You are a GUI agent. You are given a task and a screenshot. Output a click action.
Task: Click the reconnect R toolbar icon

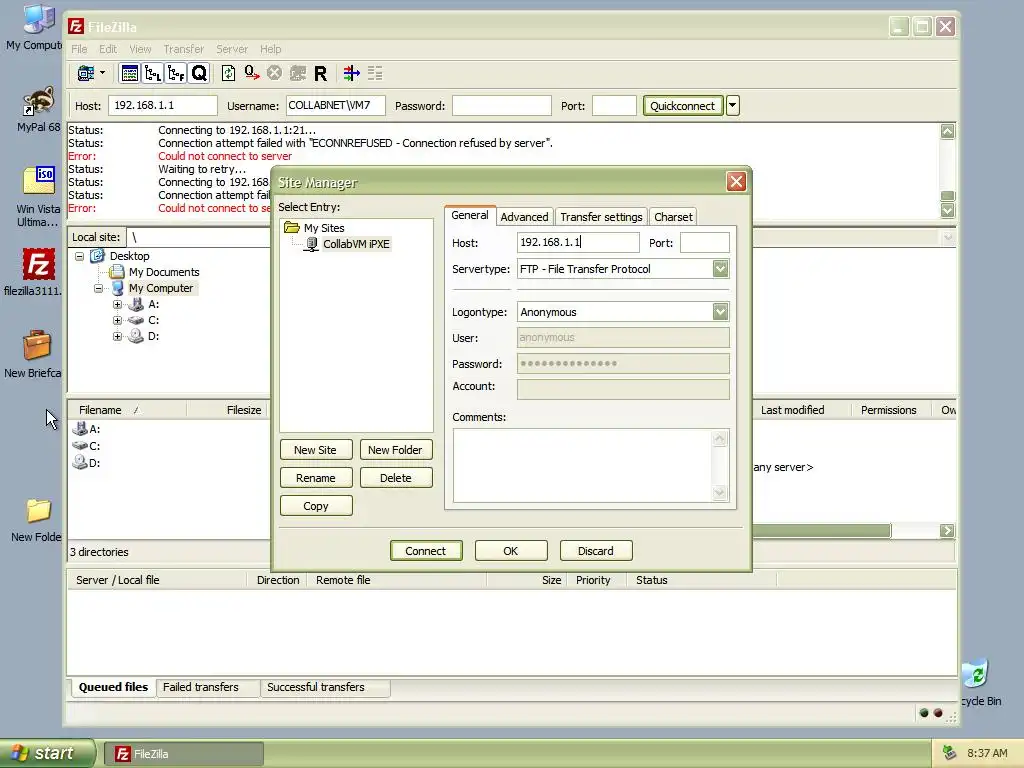(320, 73)
